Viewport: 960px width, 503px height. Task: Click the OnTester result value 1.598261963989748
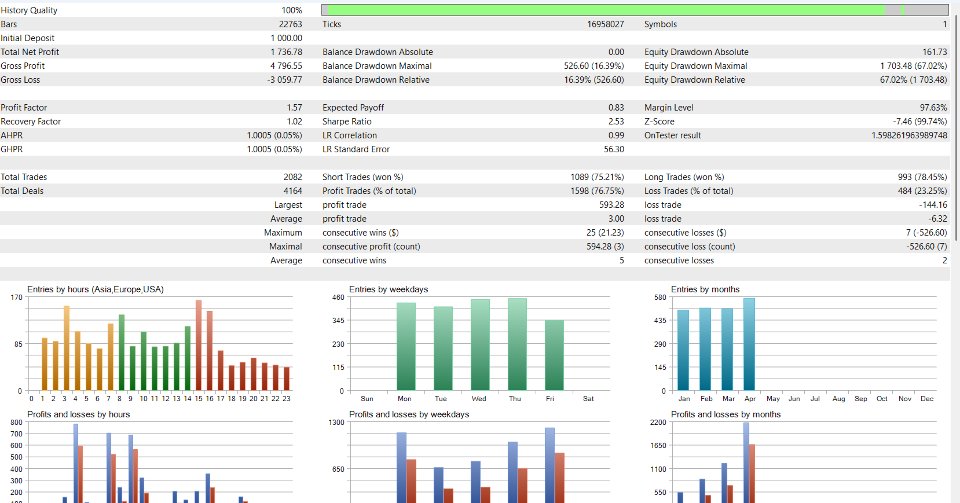click(x=909, y=135)
